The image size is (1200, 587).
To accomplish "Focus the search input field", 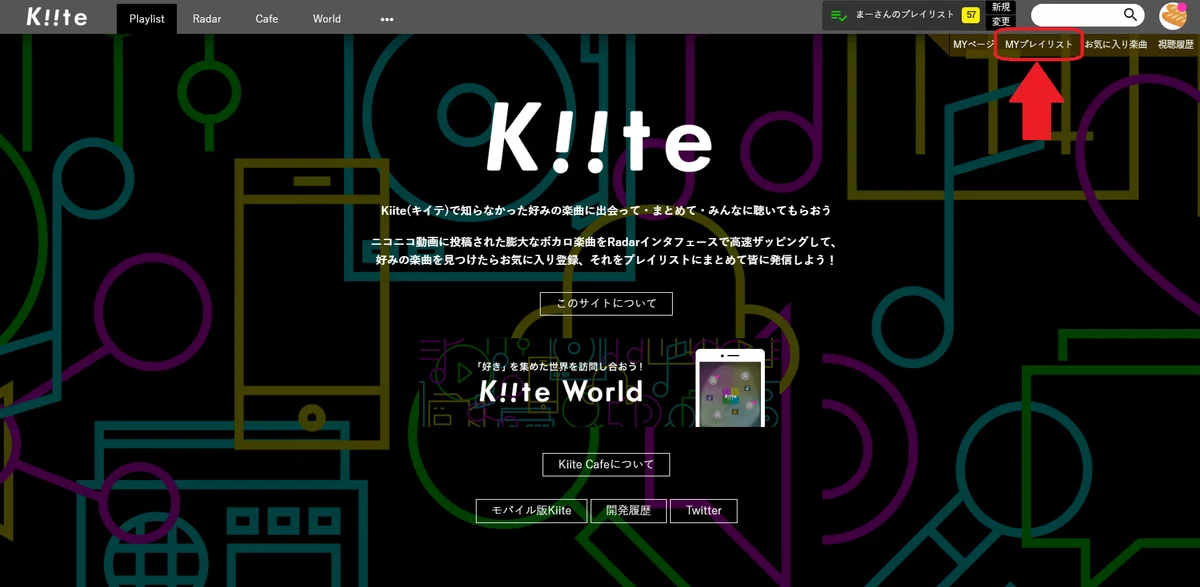I will 1077,15.
